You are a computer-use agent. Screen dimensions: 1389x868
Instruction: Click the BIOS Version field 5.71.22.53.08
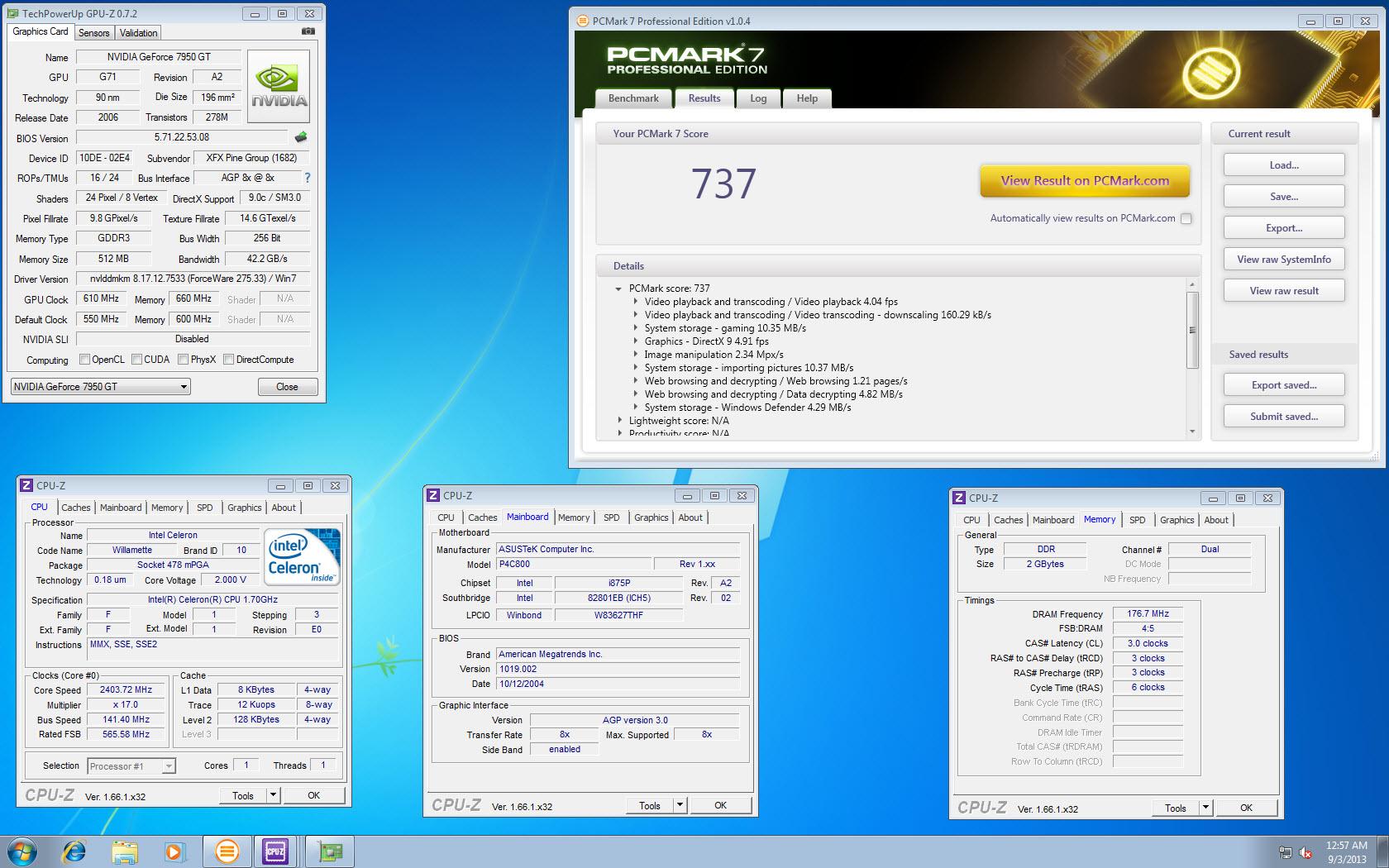click(x=181, y=137)
